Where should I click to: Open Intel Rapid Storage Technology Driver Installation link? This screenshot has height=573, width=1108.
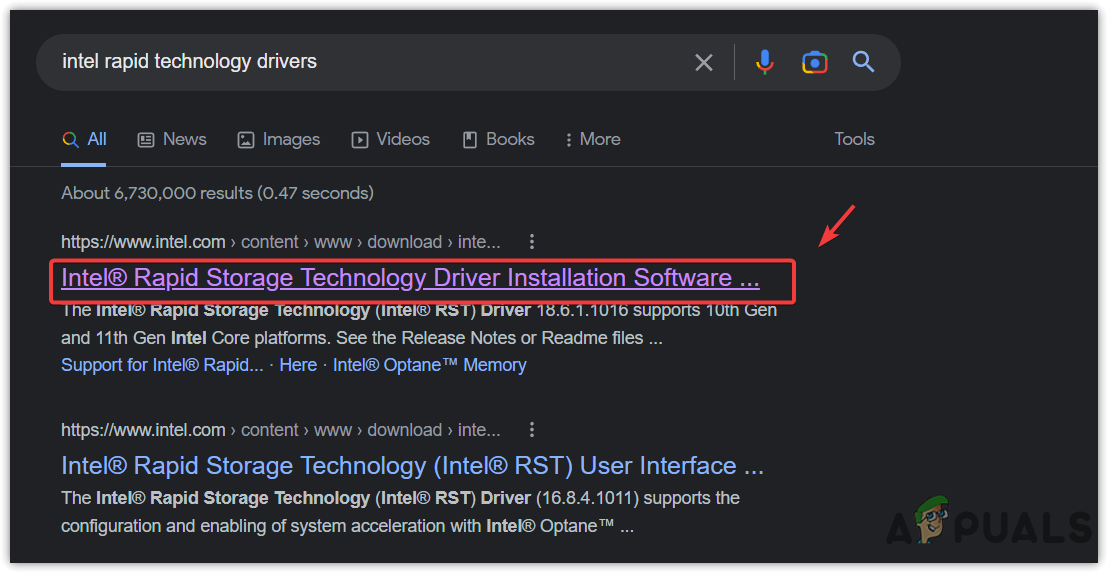410,278
